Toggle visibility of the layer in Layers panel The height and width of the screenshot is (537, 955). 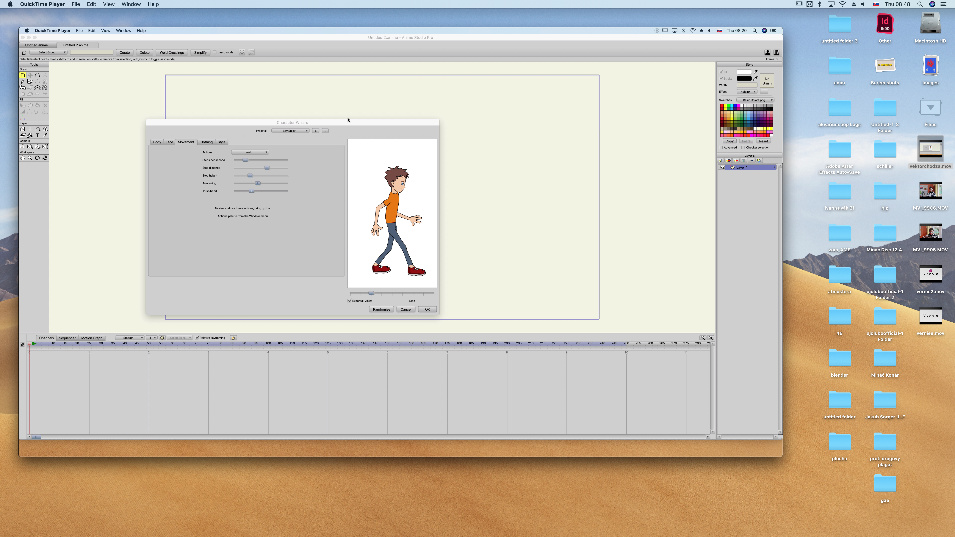point(722,167)
